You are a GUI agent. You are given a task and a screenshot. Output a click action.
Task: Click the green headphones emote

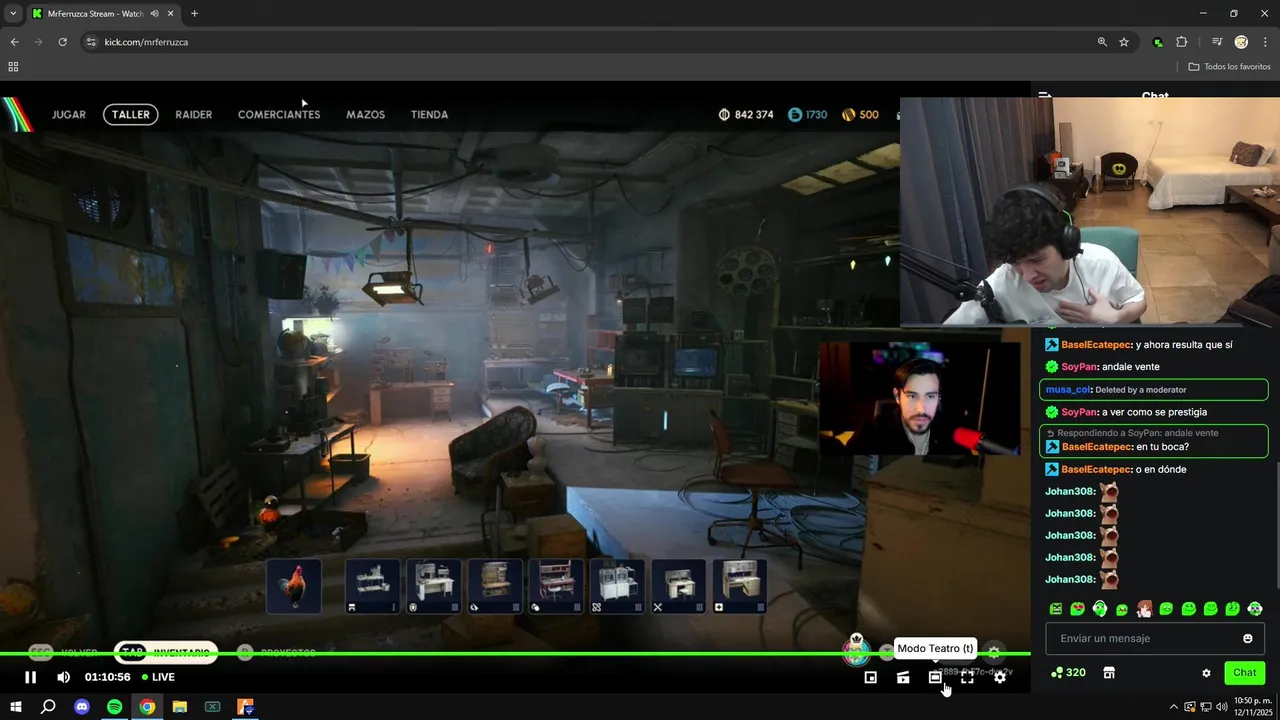1100,609
